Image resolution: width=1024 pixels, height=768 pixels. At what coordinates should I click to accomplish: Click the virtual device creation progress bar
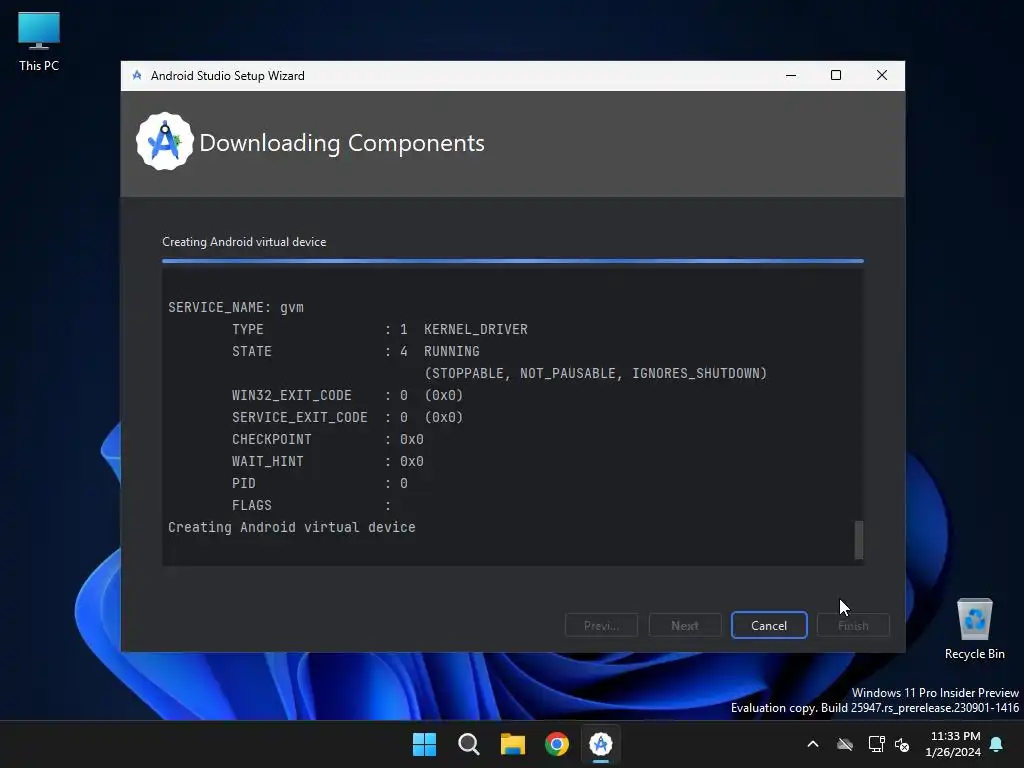click(513, 261)
